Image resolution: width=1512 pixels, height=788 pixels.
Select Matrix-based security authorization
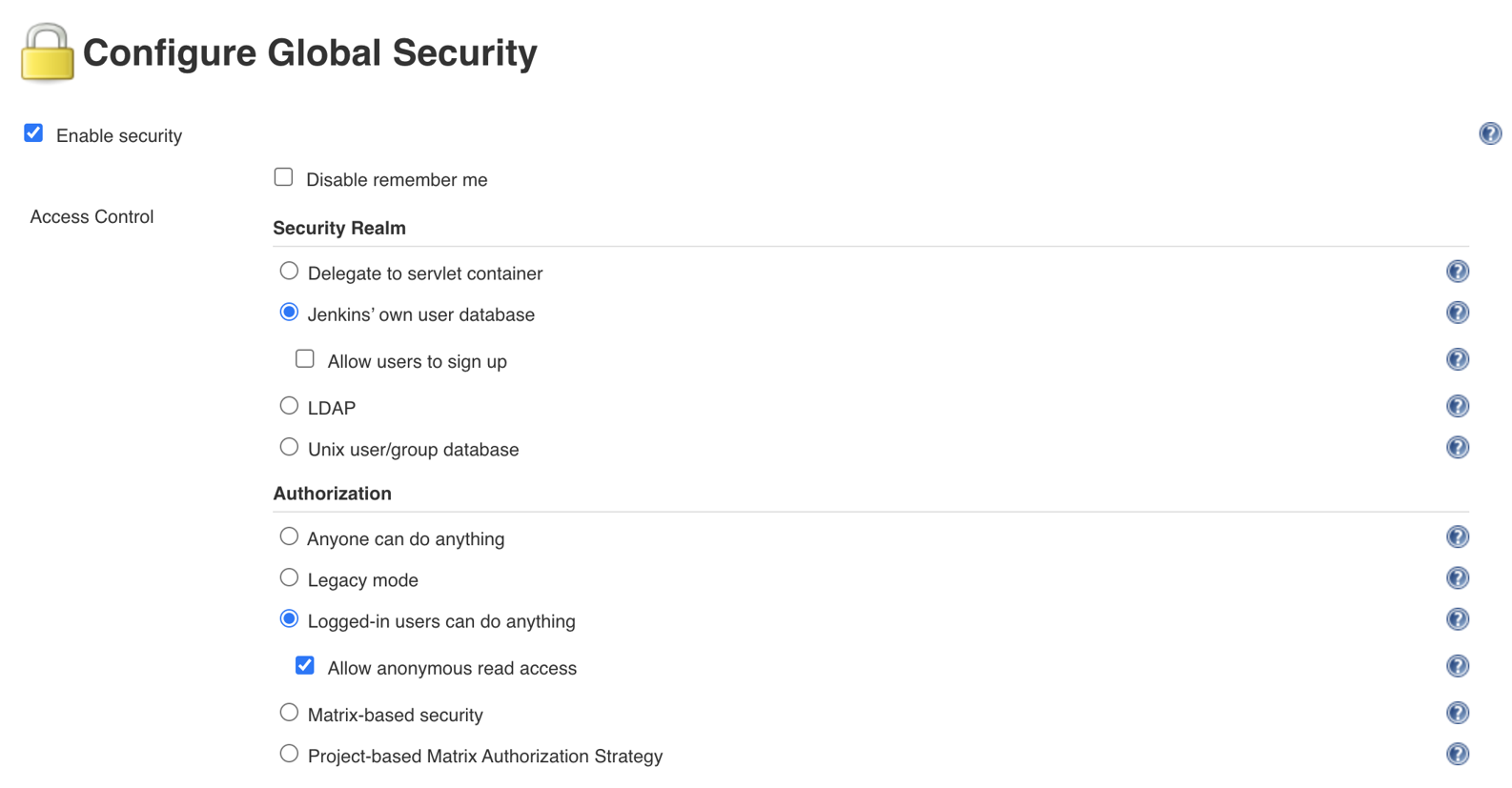click(x=289, y=713)
